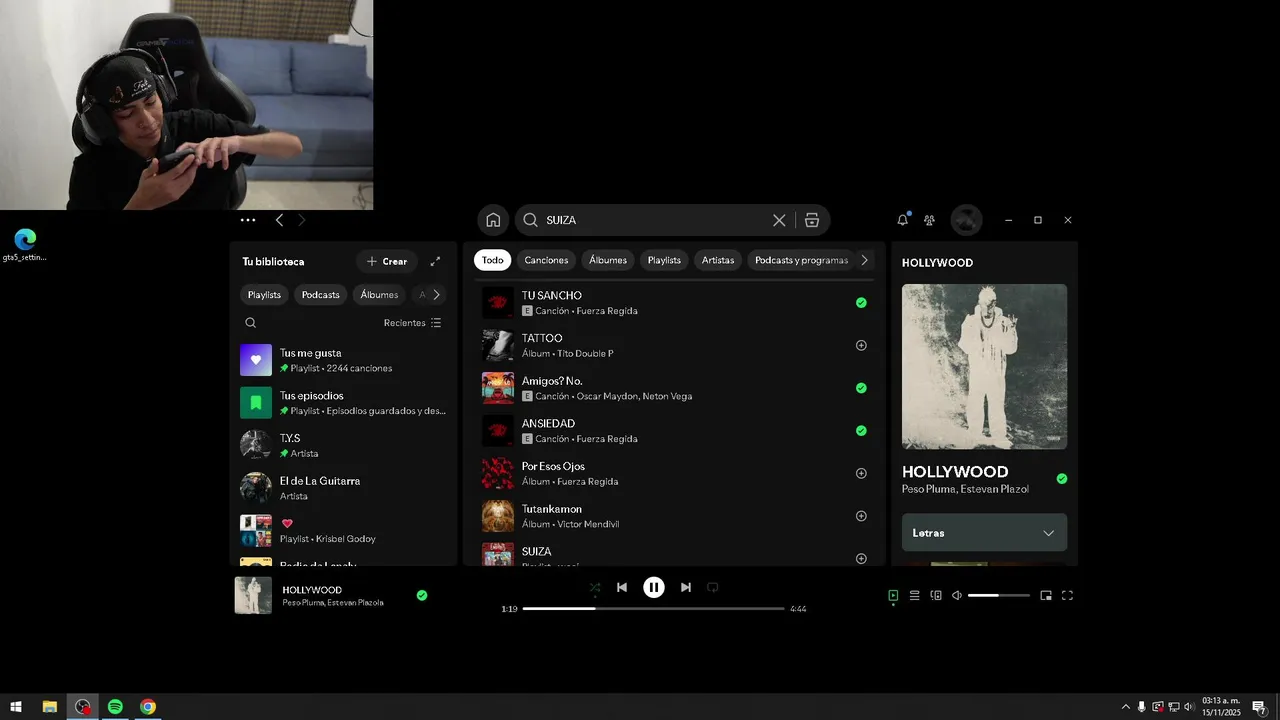Toggle the Now Playing view
Screen dimensions: 1280x720
click(893, 595)
